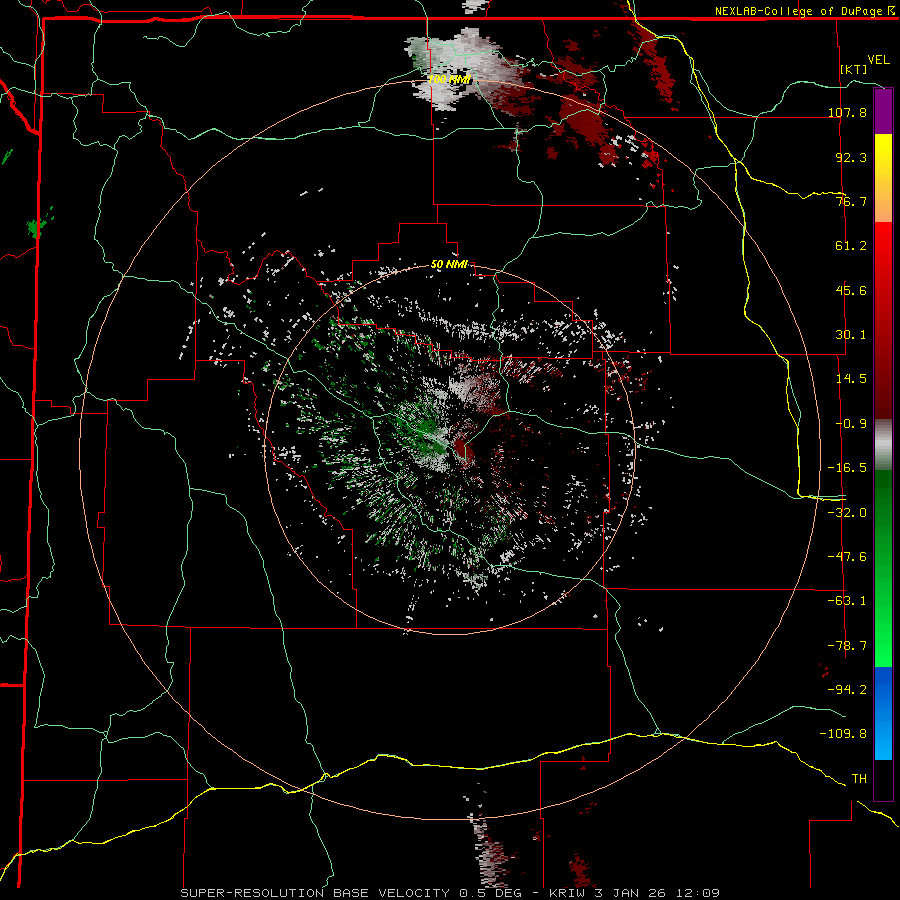
Task: Click the KRIW 3 JAN 26 12:09 timestamp
Action: (x=634, y=893)
